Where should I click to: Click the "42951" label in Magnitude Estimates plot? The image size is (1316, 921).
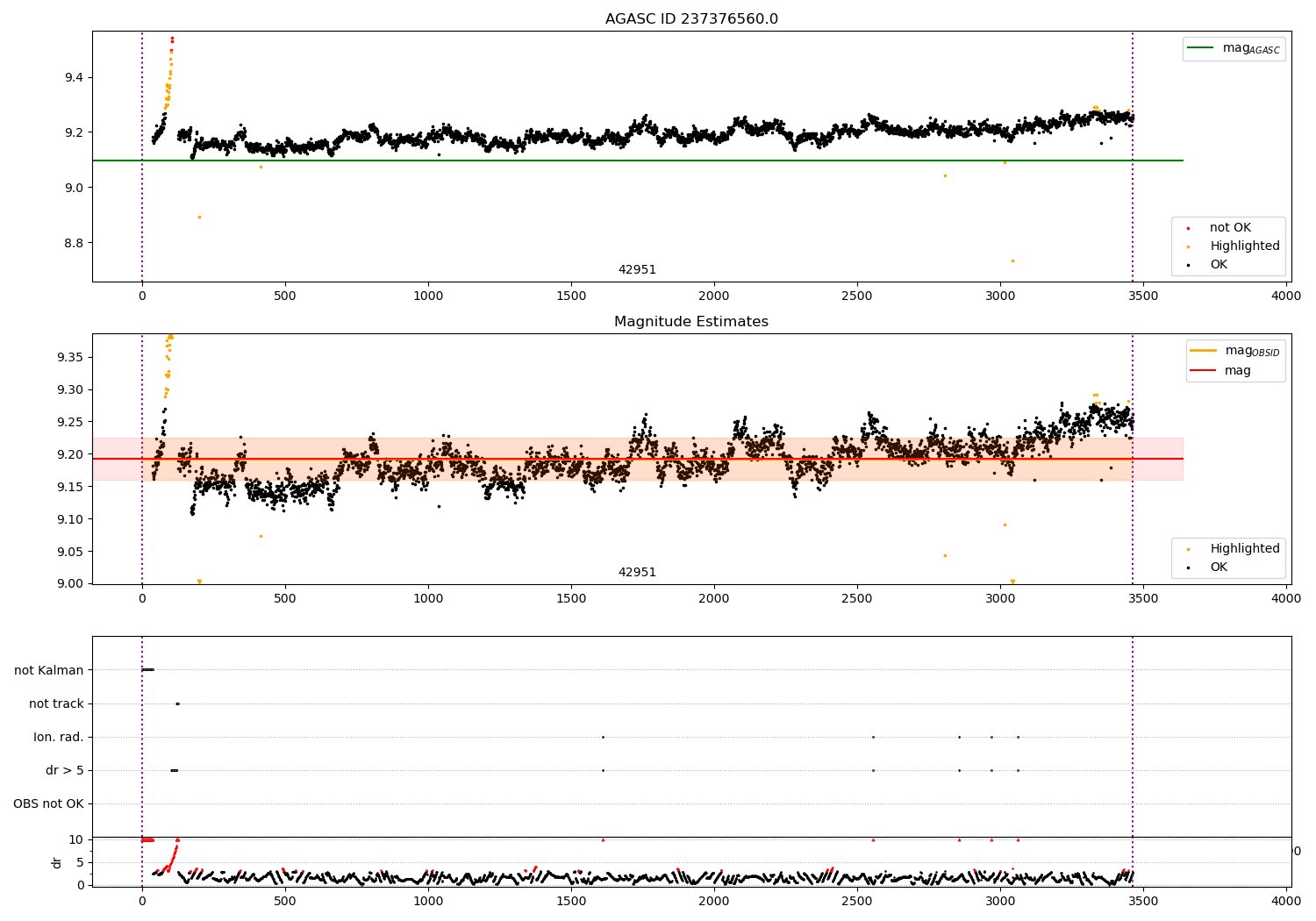pos(637,573)
